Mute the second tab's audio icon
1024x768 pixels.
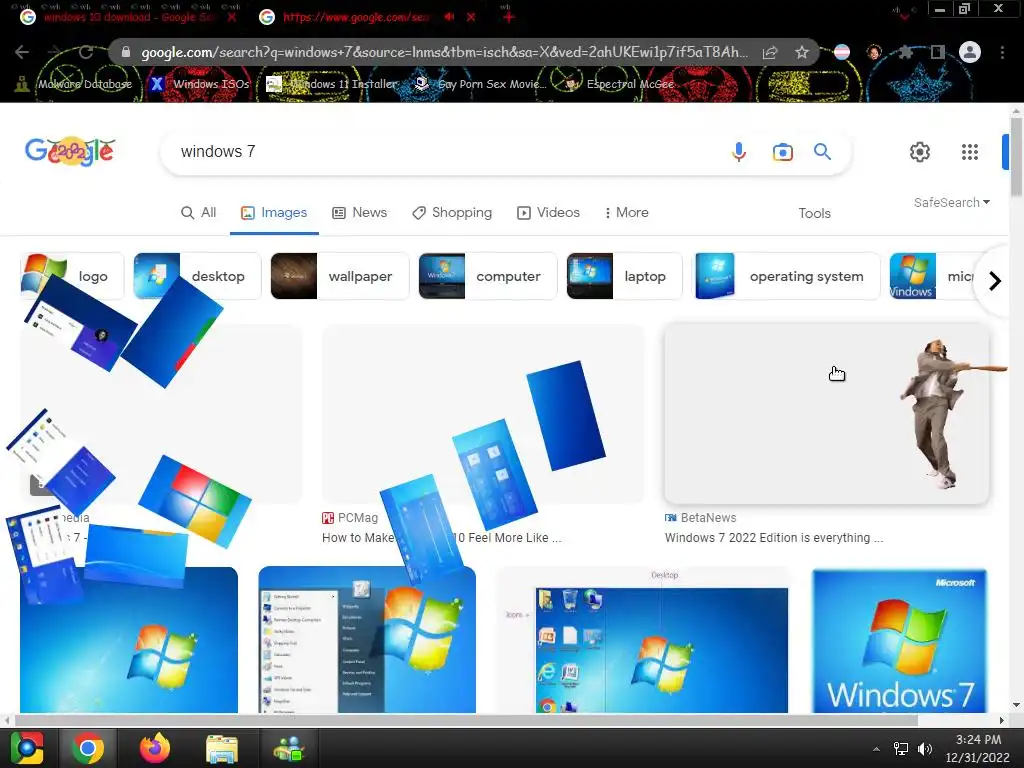coord(449,17)
